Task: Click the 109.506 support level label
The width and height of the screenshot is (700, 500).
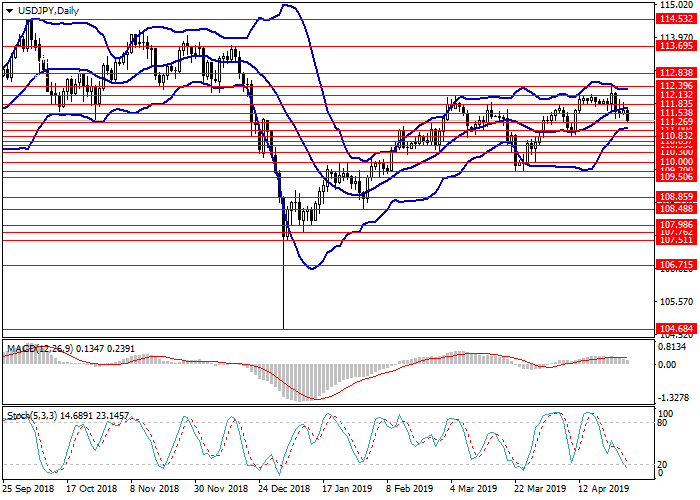Action: click(x=677, y=179)
